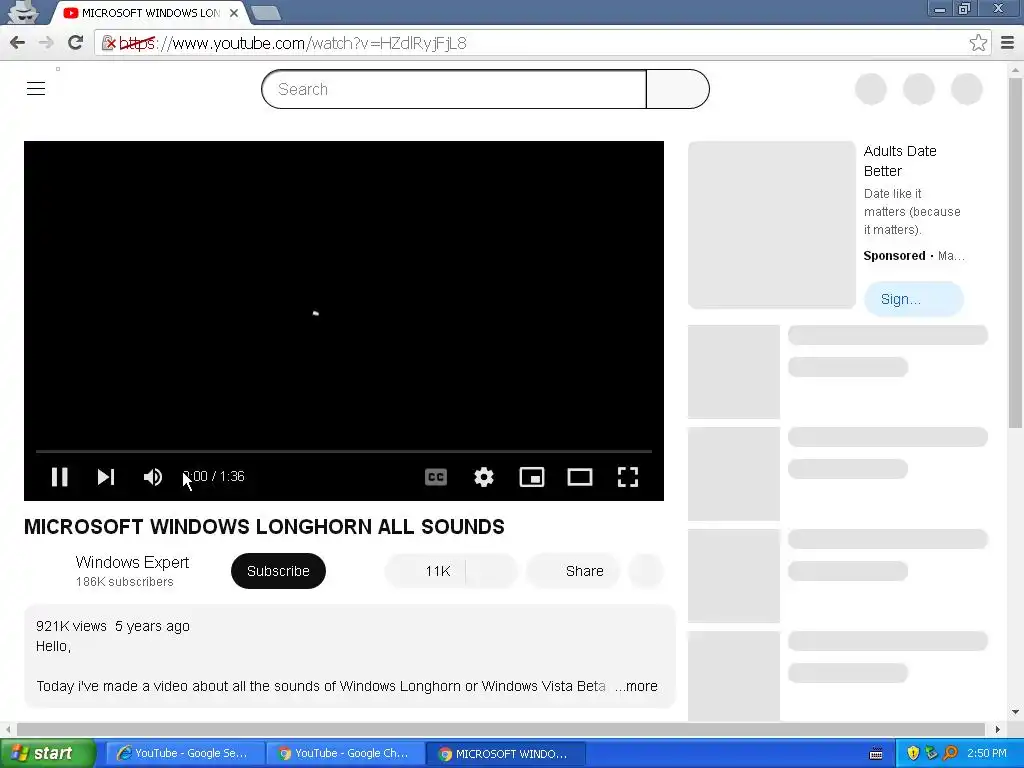1024x768 pixels.
Task: Click vertical scrollbar down arrow
Action: click(x=1016, y=712)
